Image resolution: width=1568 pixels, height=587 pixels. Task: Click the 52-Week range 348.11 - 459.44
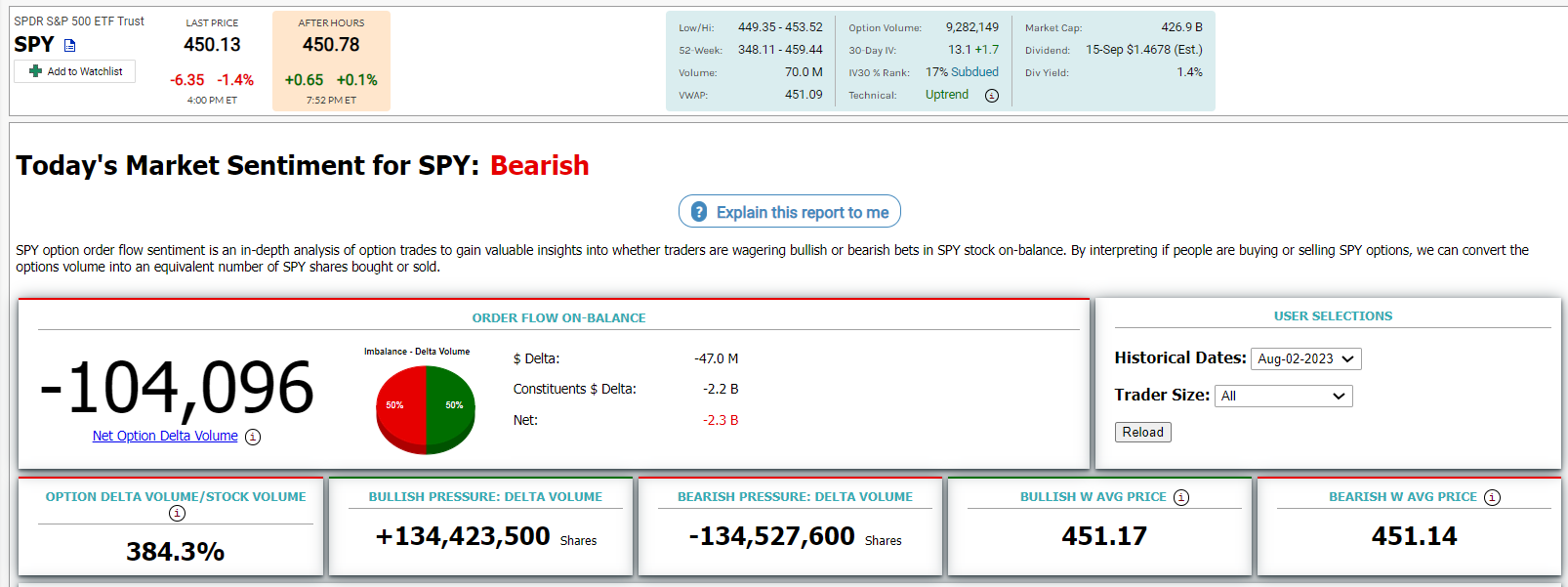point(780,50)
